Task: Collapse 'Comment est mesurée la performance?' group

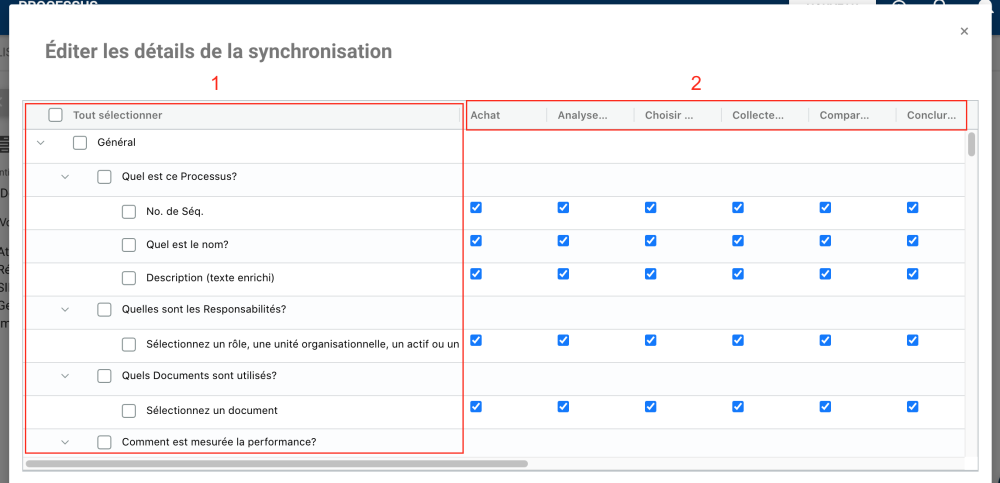Action: pyautogui.click(x=65, y=442)
